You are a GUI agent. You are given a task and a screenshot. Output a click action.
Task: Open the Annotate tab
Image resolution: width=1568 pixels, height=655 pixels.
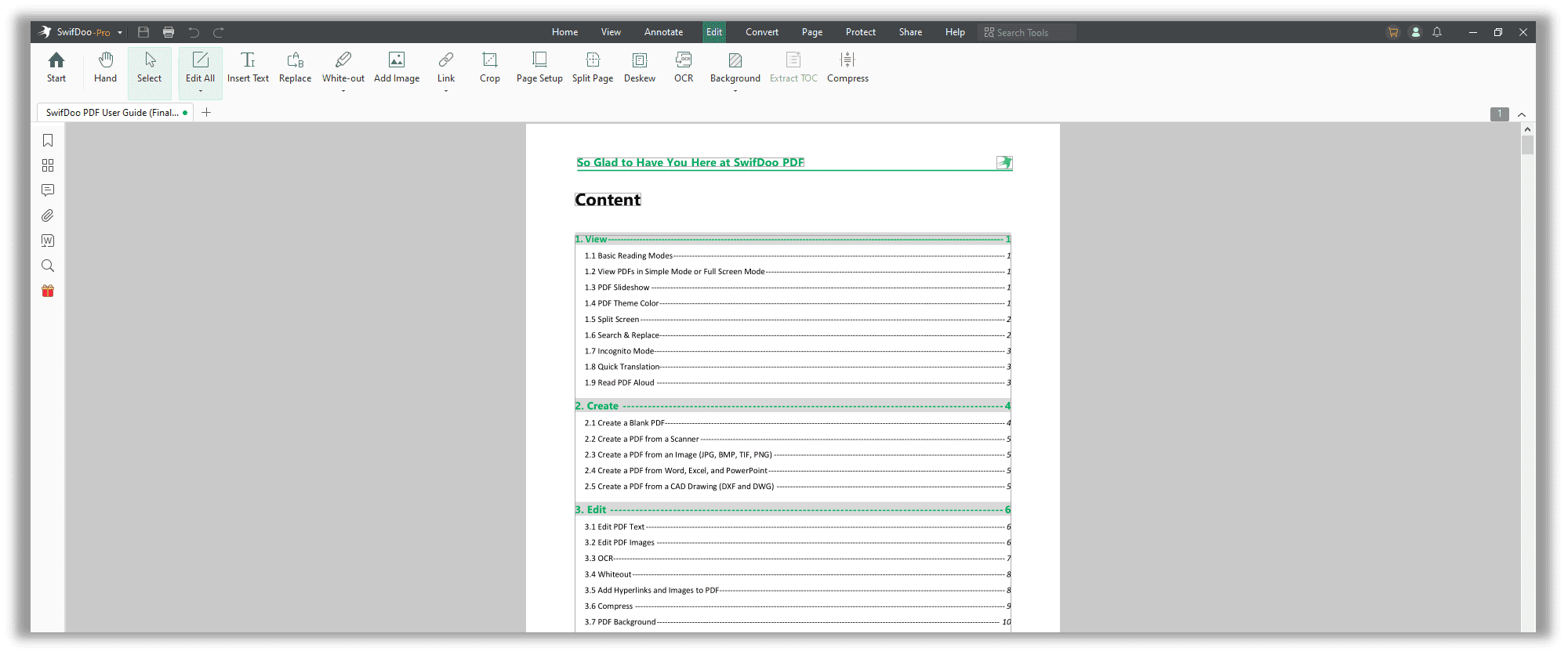click(663, 32)
